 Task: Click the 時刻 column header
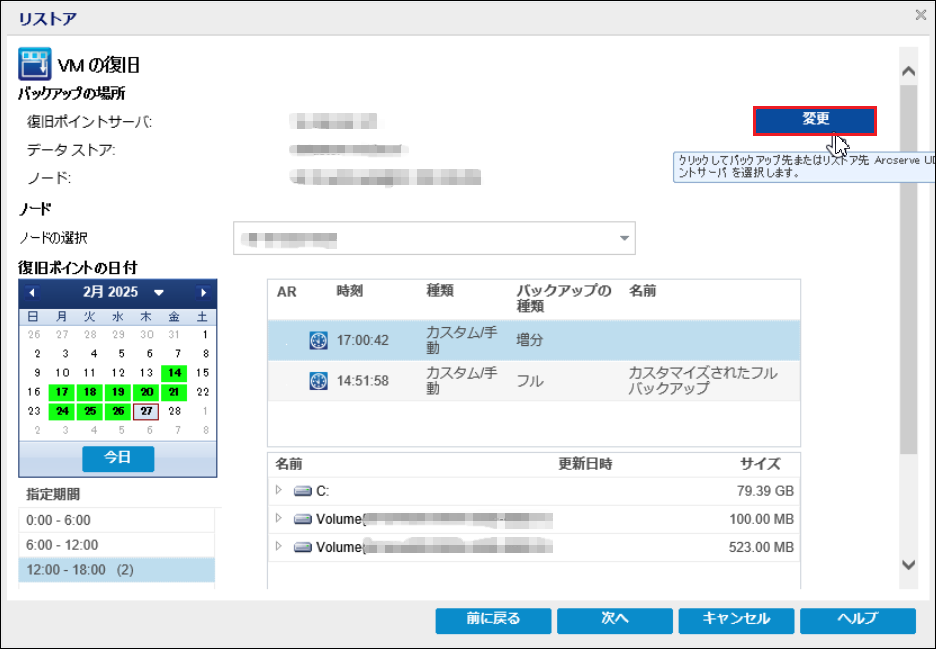pyautogui.click(x=350, y=291)
